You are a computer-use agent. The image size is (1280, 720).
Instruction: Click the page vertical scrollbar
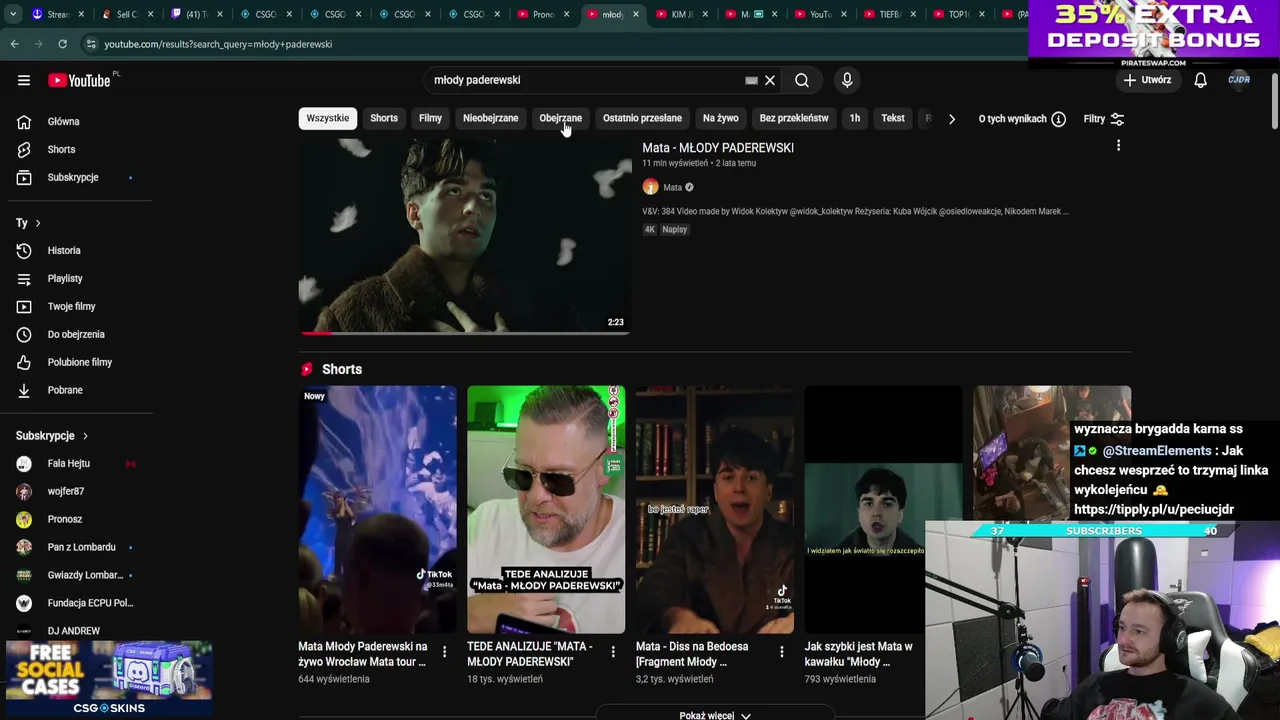pyautogui.click(x=1274, y=100)
